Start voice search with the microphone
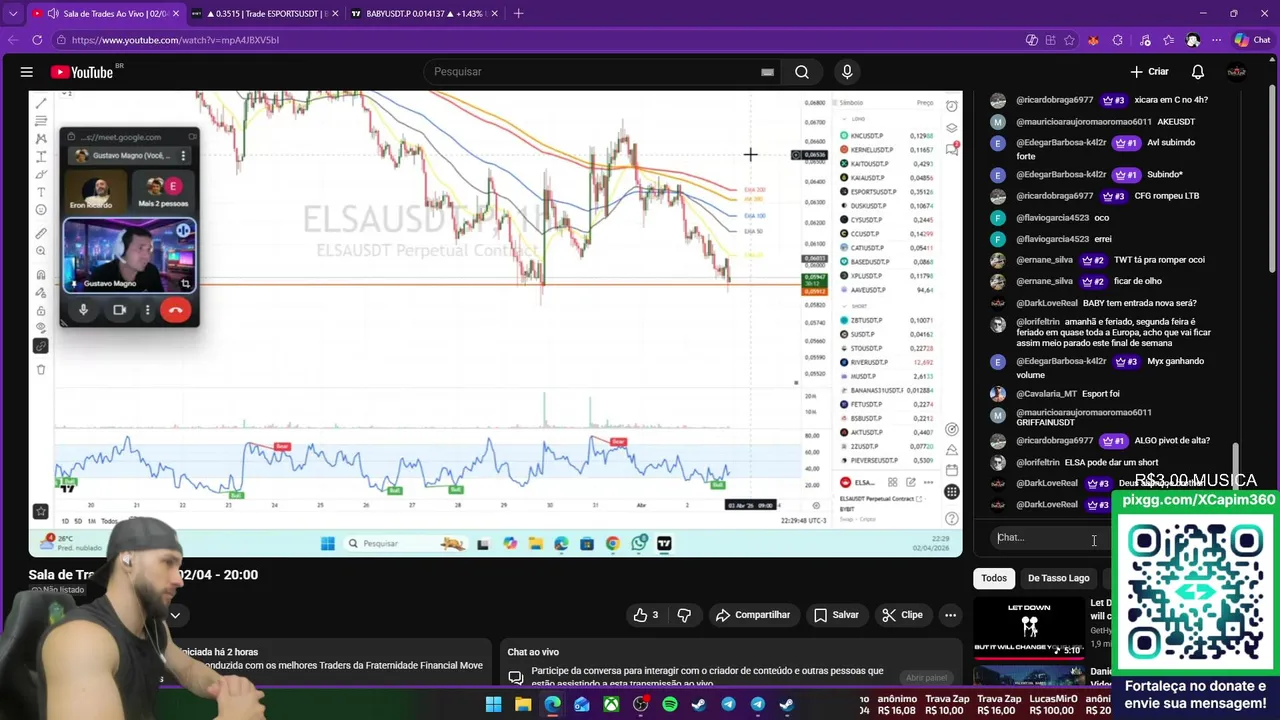This screenshot has height=720, width=1280. (x=847, y=72)
